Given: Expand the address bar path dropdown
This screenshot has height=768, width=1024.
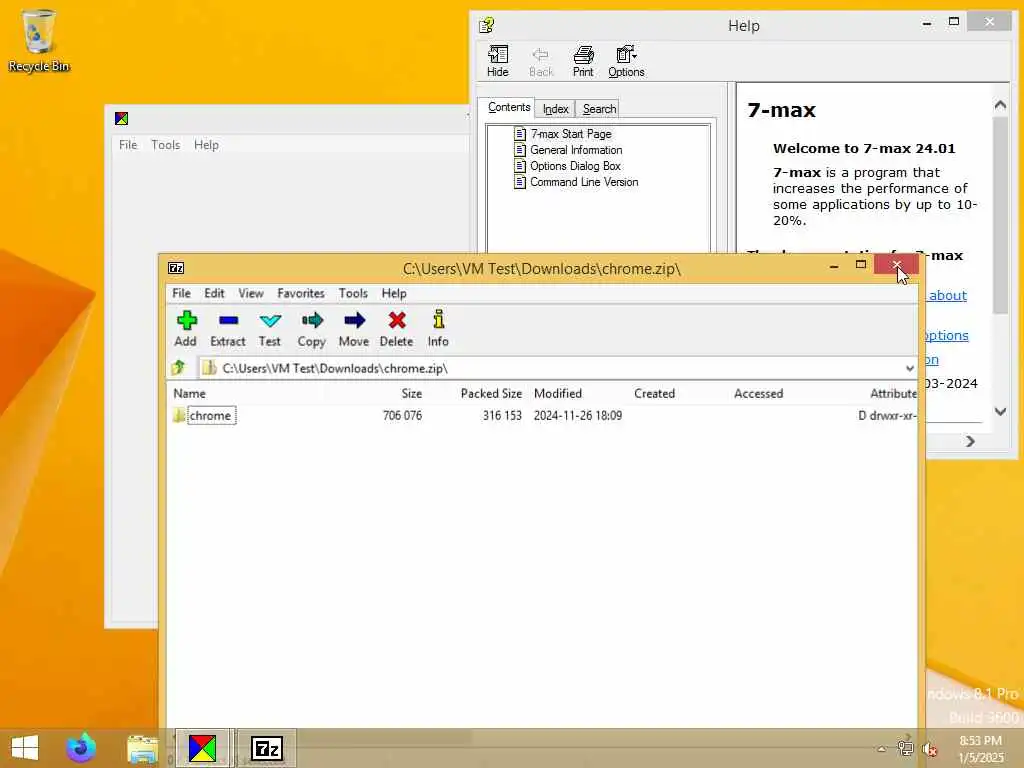Looking at the screenshot, I should coord(910,368).
